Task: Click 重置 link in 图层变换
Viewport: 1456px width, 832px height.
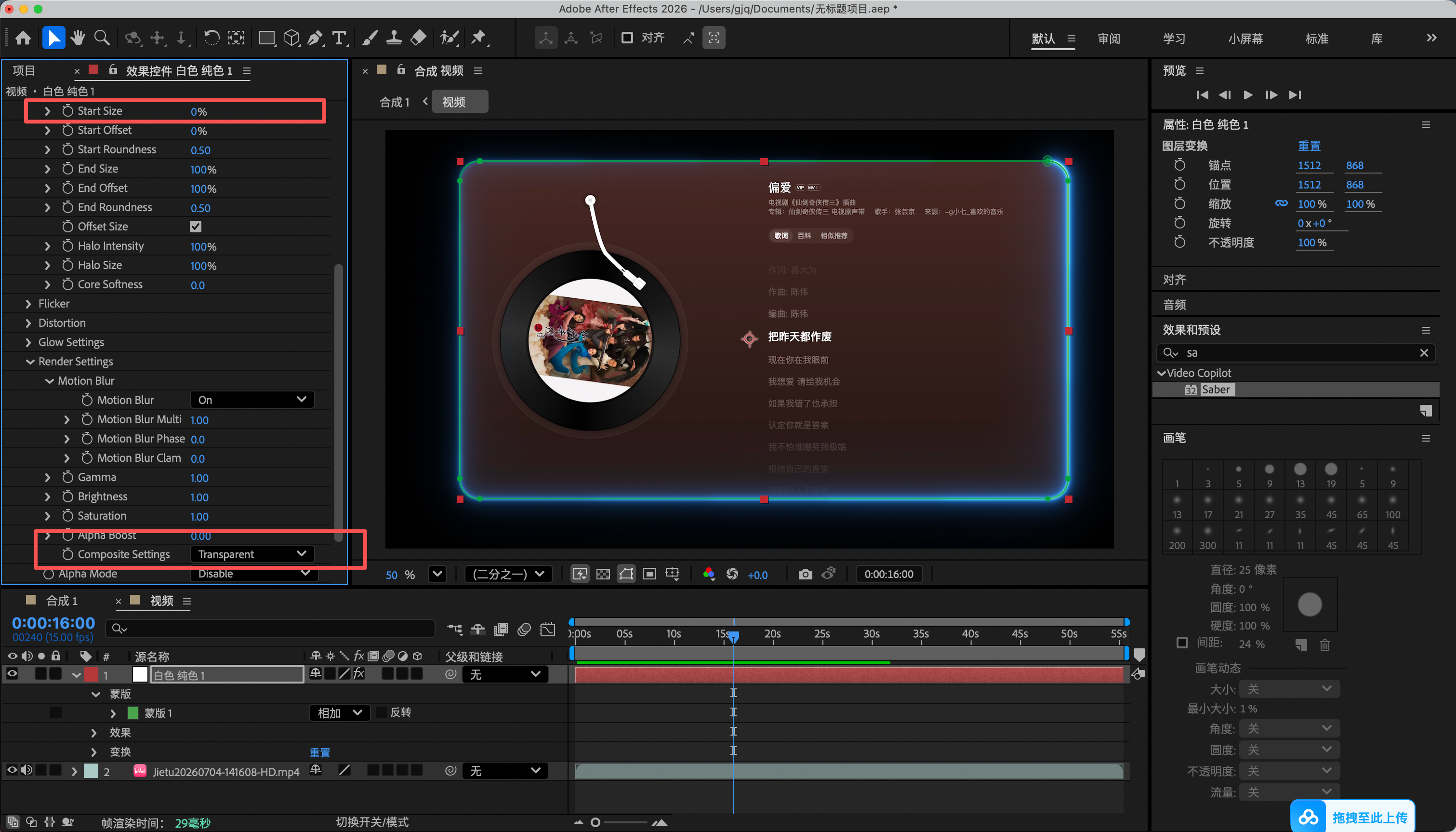Action: pyautogui.click(x=1309, y=146)
